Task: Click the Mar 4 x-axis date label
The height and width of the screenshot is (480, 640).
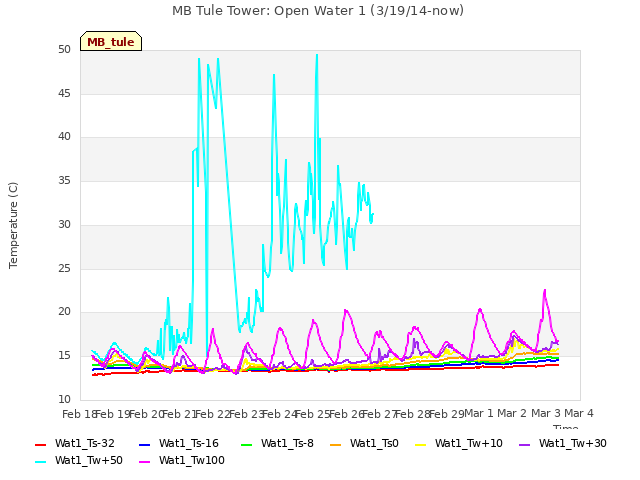Action: (x=579, y=413)
